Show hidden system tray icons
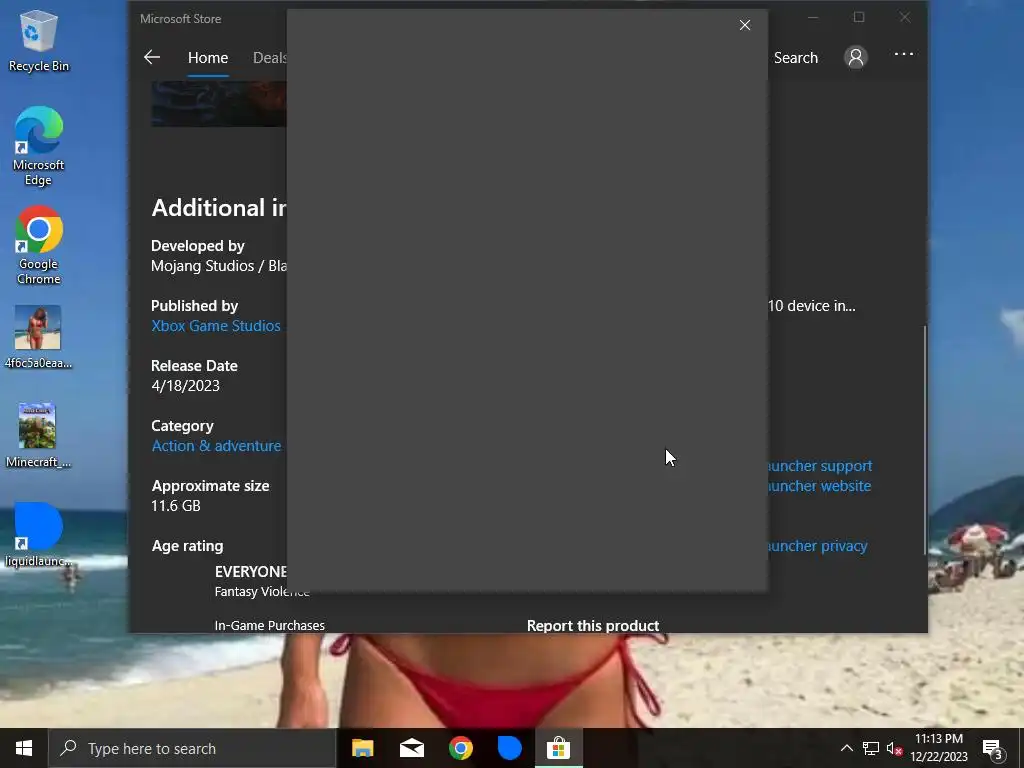 (x=846, y=748)
